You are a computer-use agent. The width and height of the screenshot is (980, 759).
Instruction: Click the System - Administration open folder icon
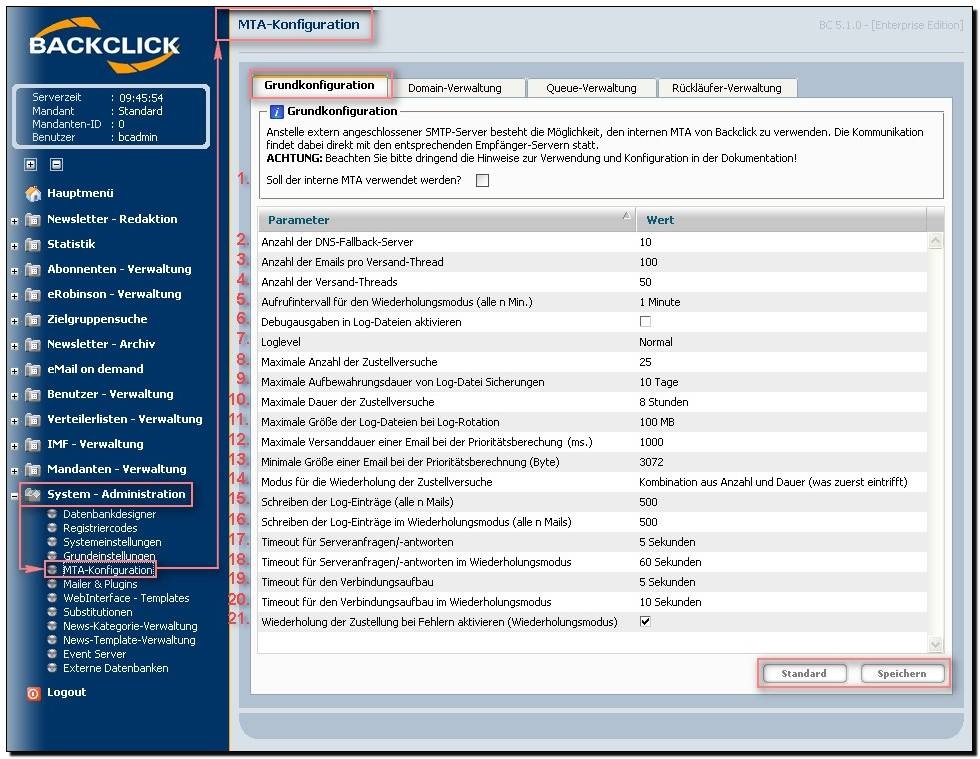pyautogui.click(x=32, y=494)
